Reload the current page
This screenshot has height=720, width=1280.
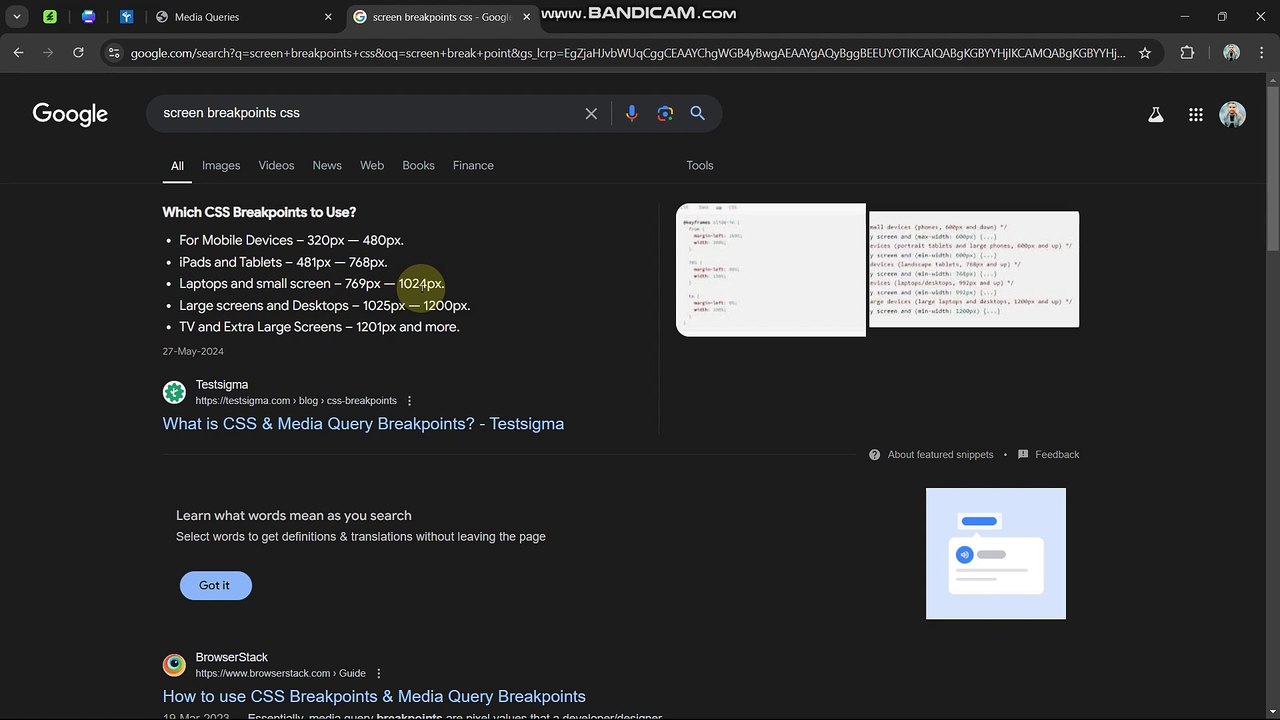[x=79, y=53]
